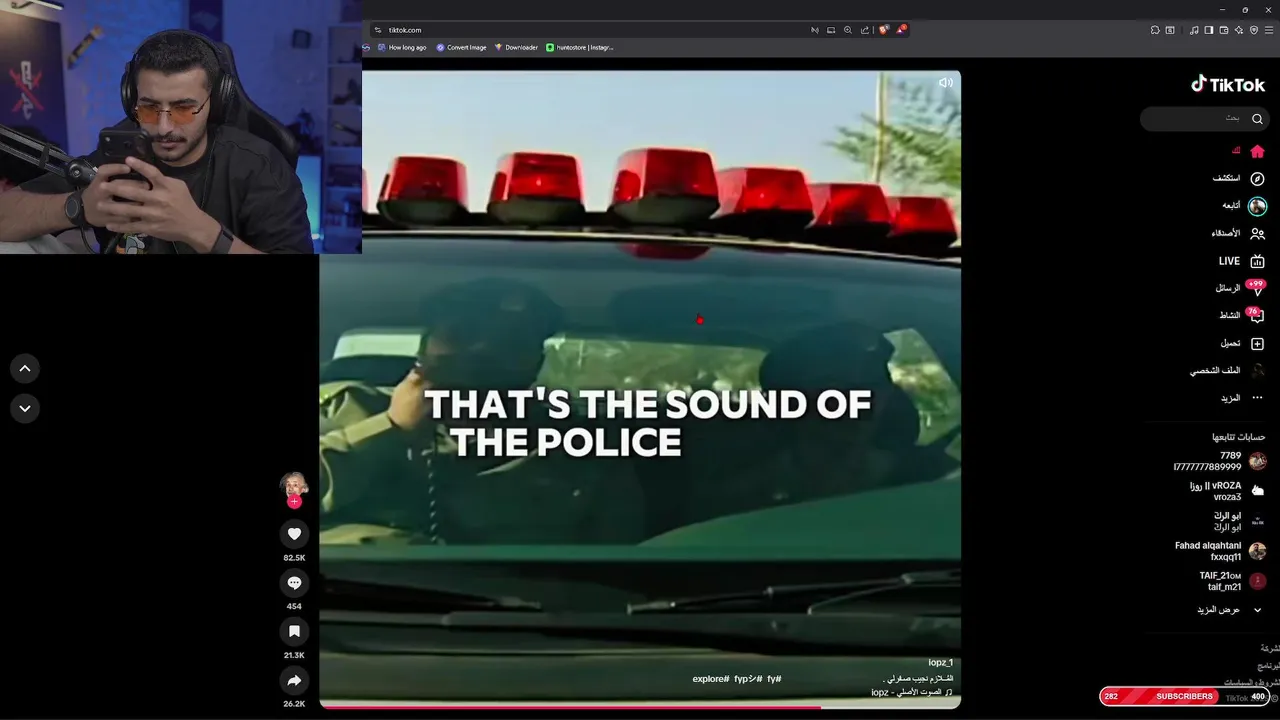Click the #fy hashtag
The height and width of the screenshot is (720, 1280).
point(774,679)
